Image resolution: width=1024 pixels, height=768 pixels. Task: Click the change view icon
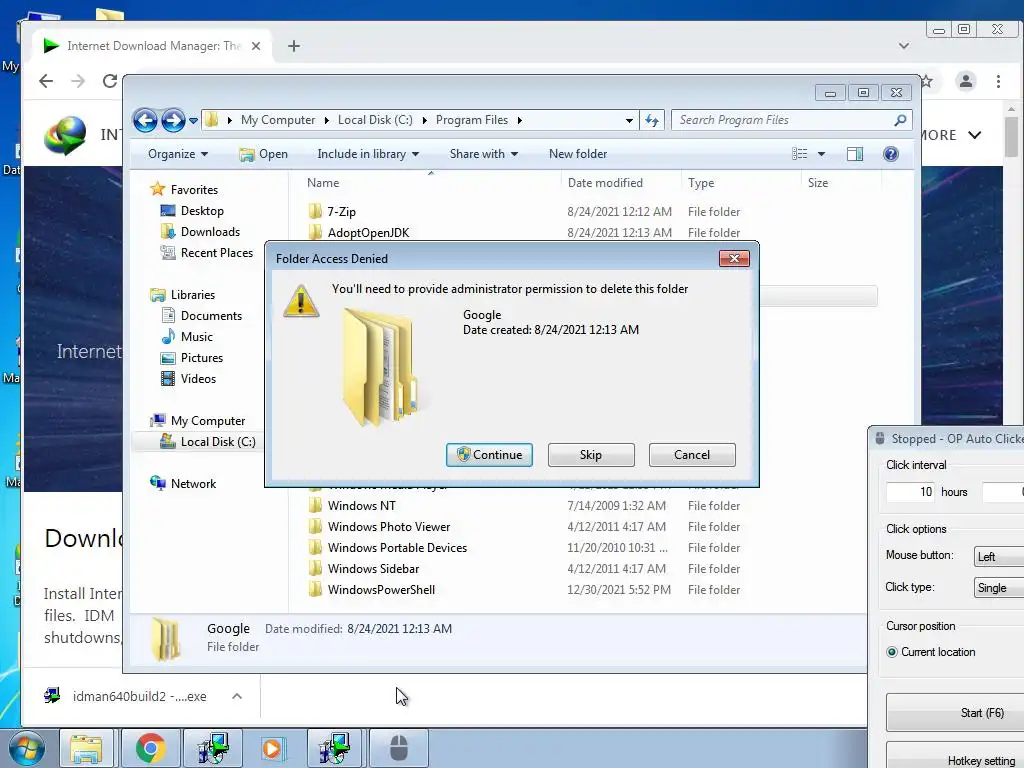799,154
